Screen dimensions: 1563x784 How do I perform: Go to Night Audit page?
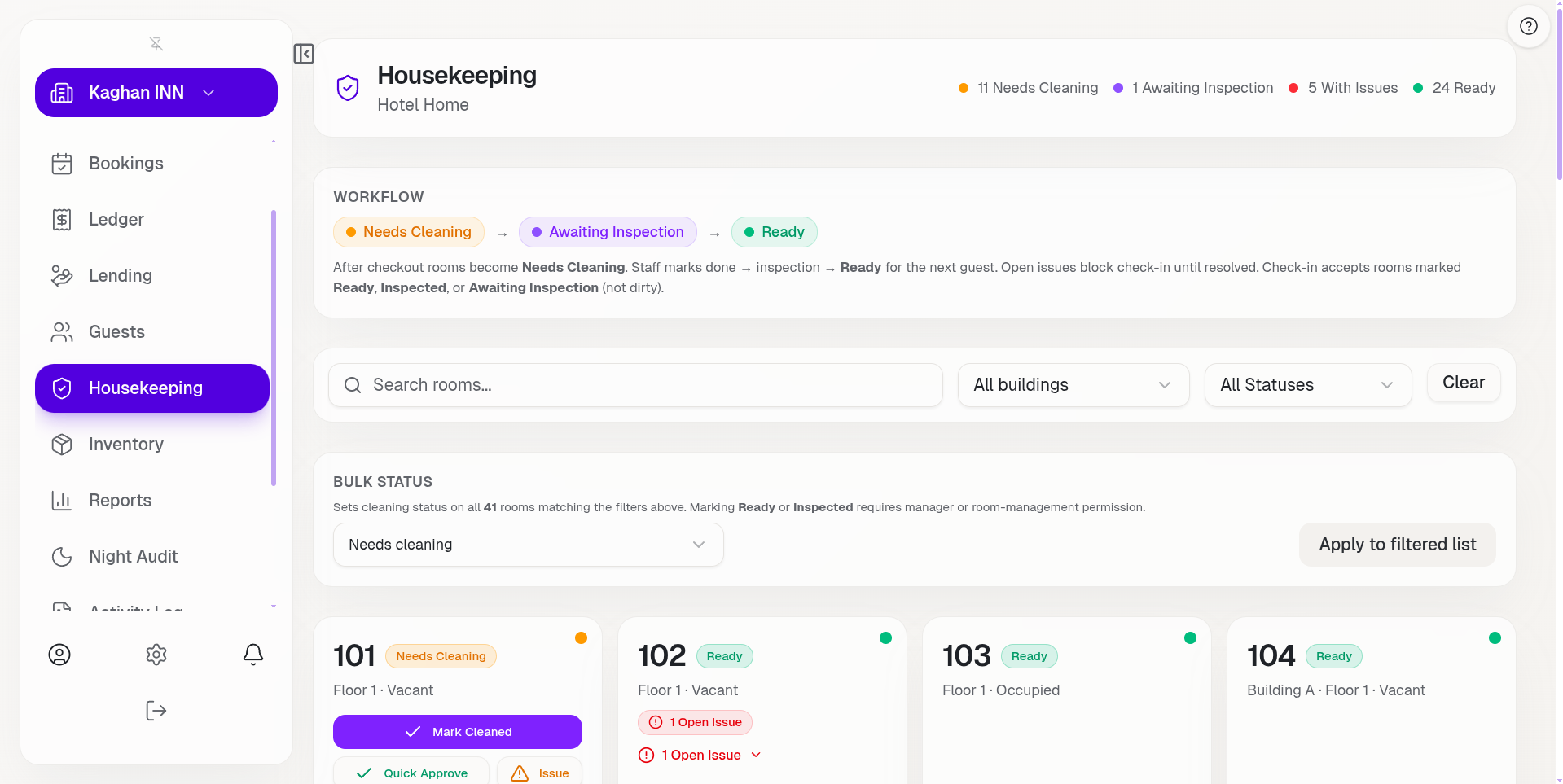[x=152, y=557]
